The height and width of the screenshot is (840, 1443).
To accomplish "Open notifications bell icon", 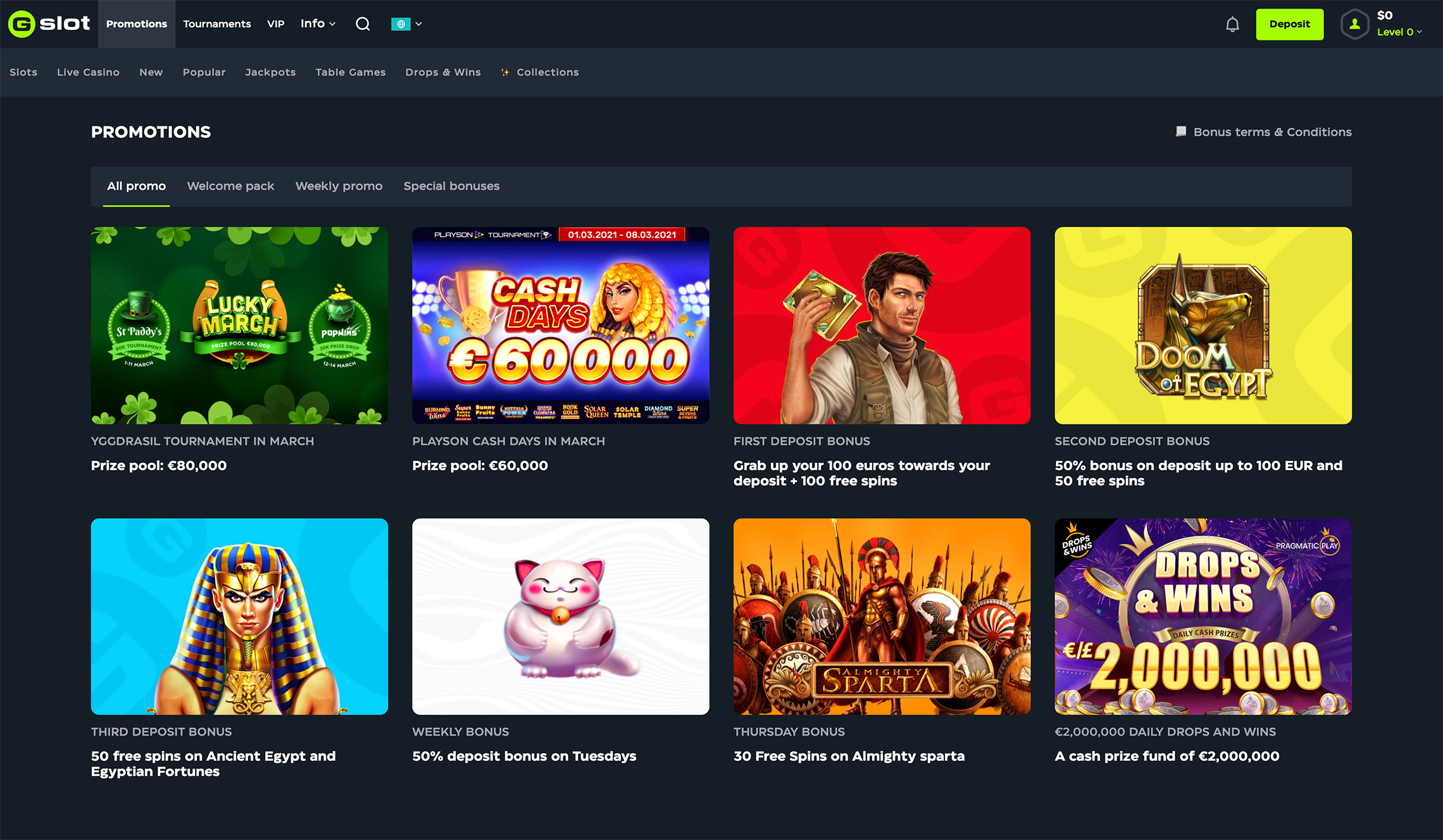I will [x=1232, y=24].
